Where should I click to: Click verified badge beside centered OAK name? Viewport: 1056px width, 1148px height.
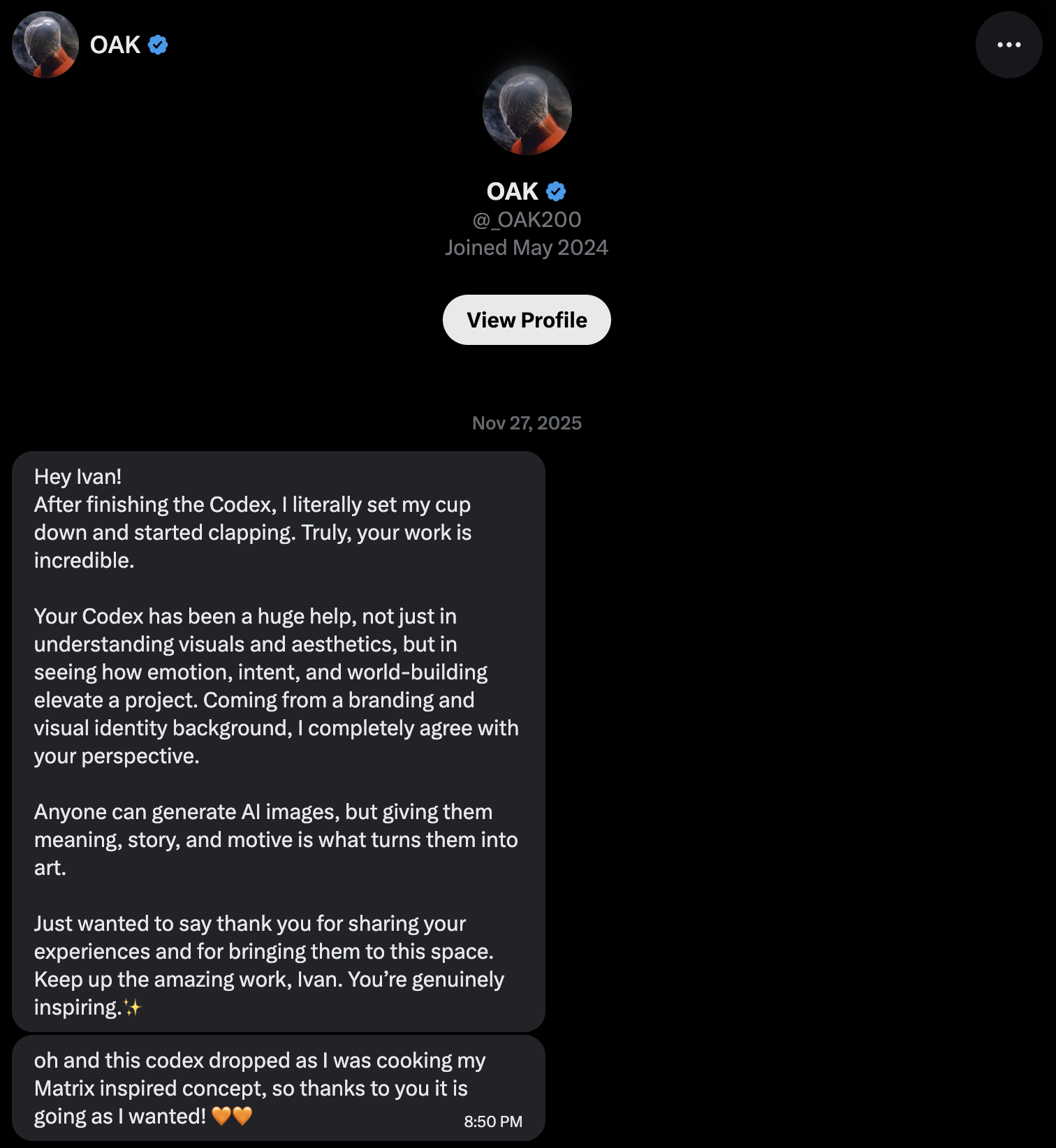pos(556,191)
